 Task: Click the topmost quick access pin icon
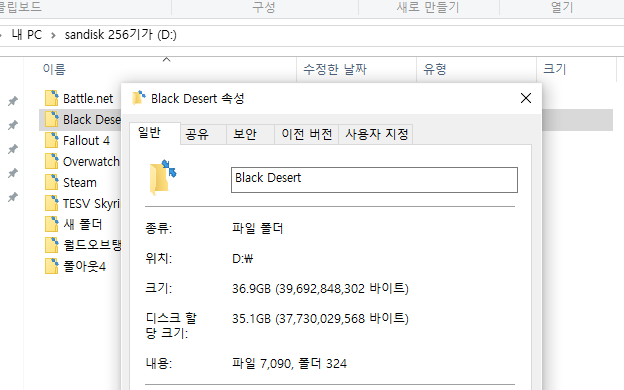tap(13, 101)
